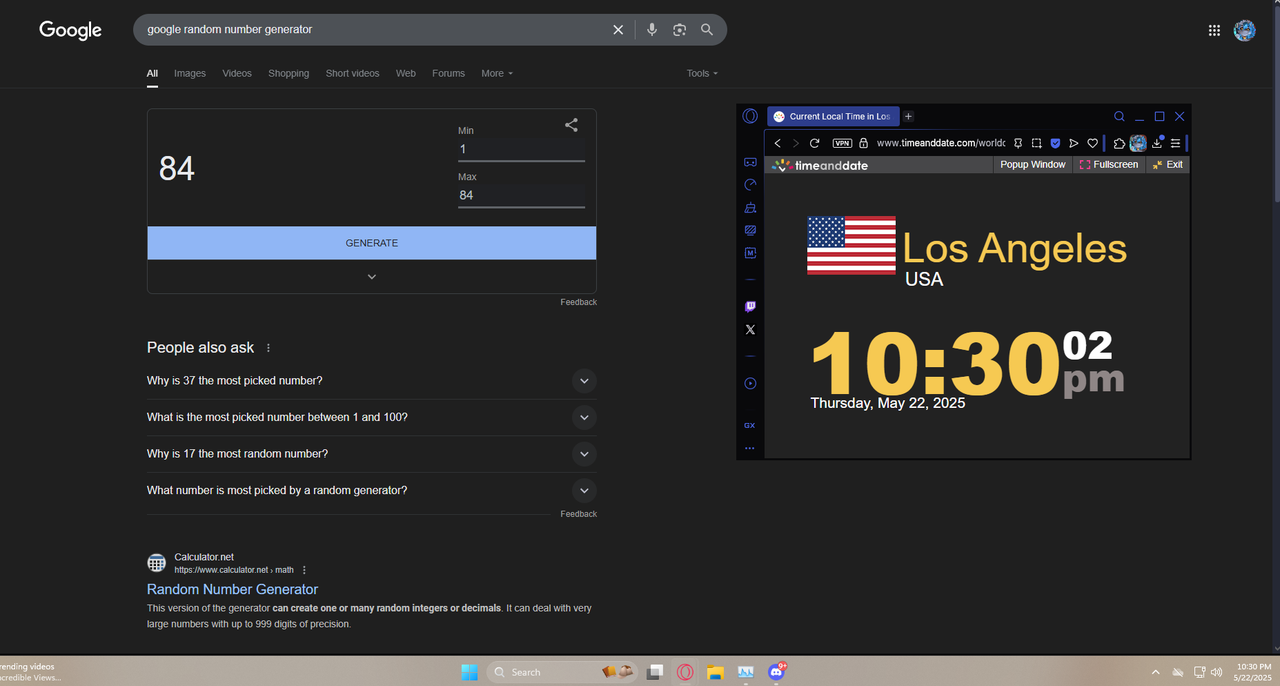Open sidebar setup three dots in Opera
This screenshot has width=1280, height=686.
(750, 449)
